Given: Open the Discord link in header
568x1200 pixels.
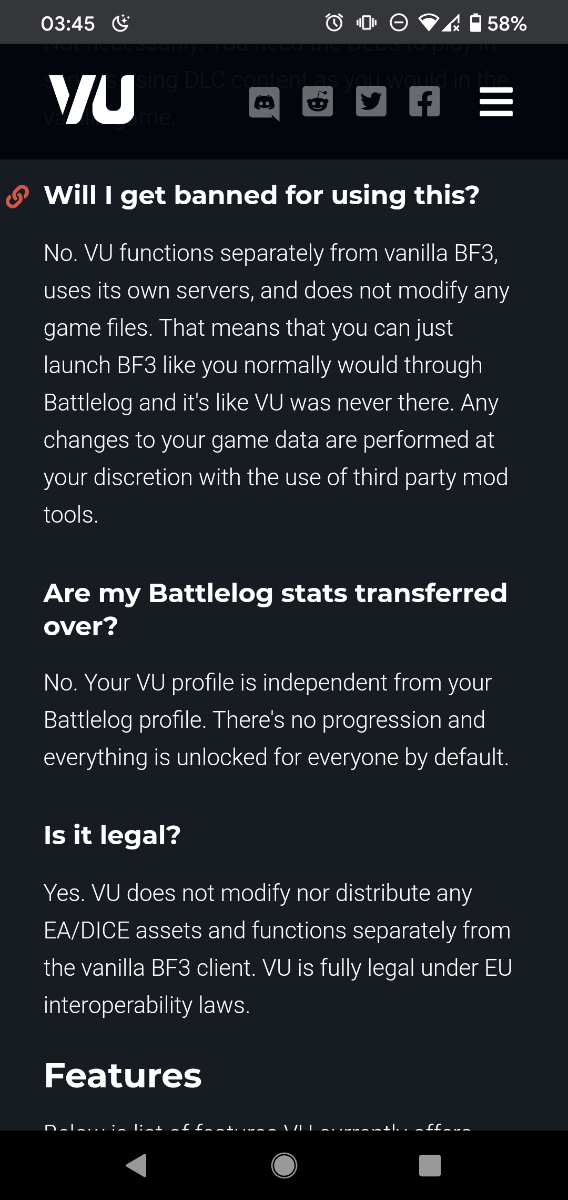Looking at the screenshot, I should tap(265, 102).
